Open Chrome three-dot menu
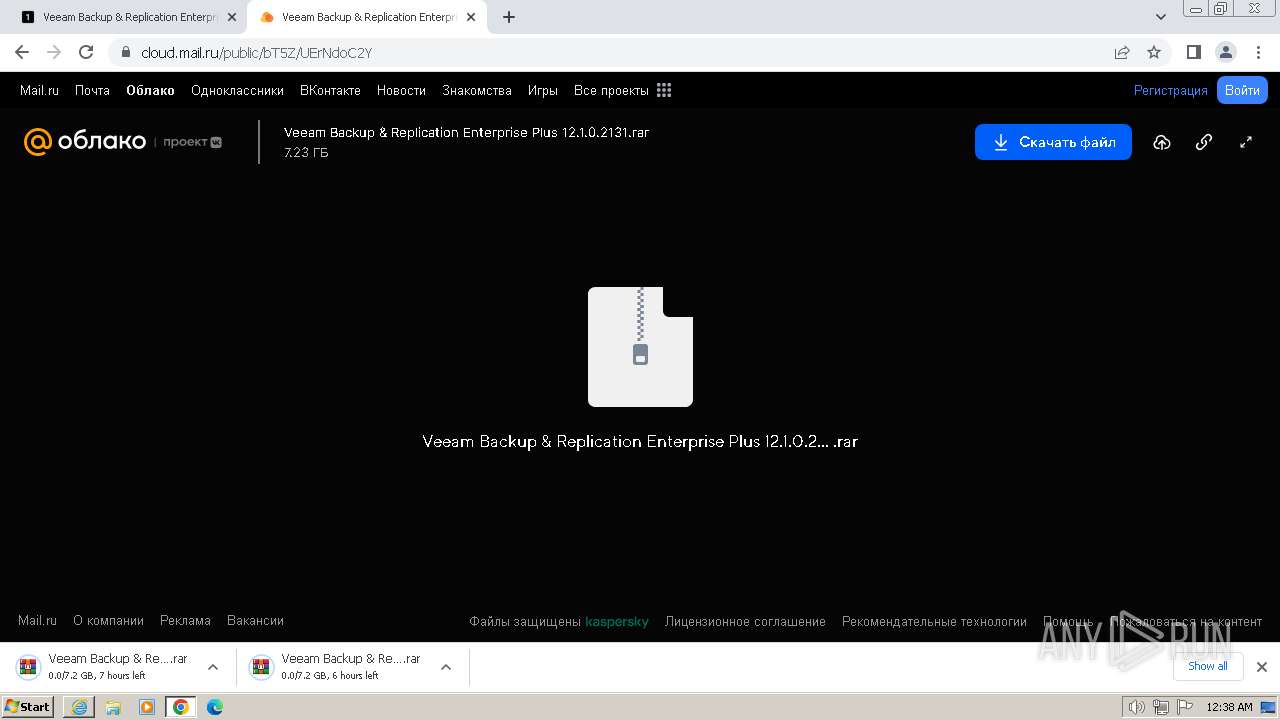 coord(1258,52)
